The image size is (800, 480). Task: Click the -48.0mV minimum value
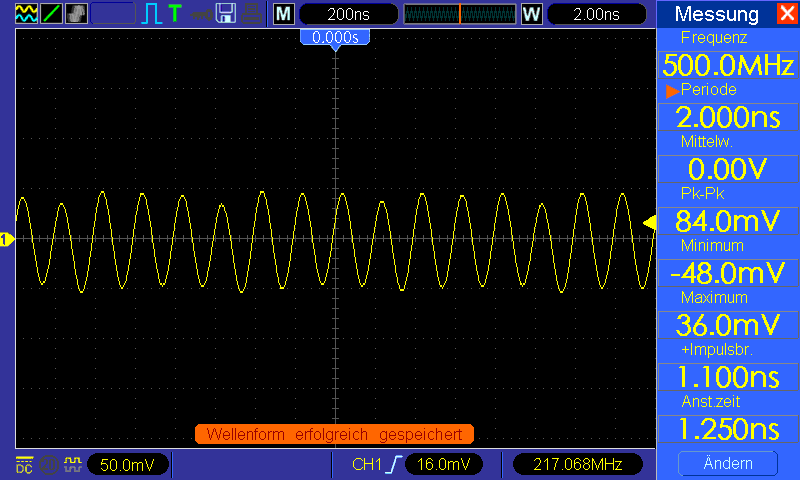(x=728, y=273)
